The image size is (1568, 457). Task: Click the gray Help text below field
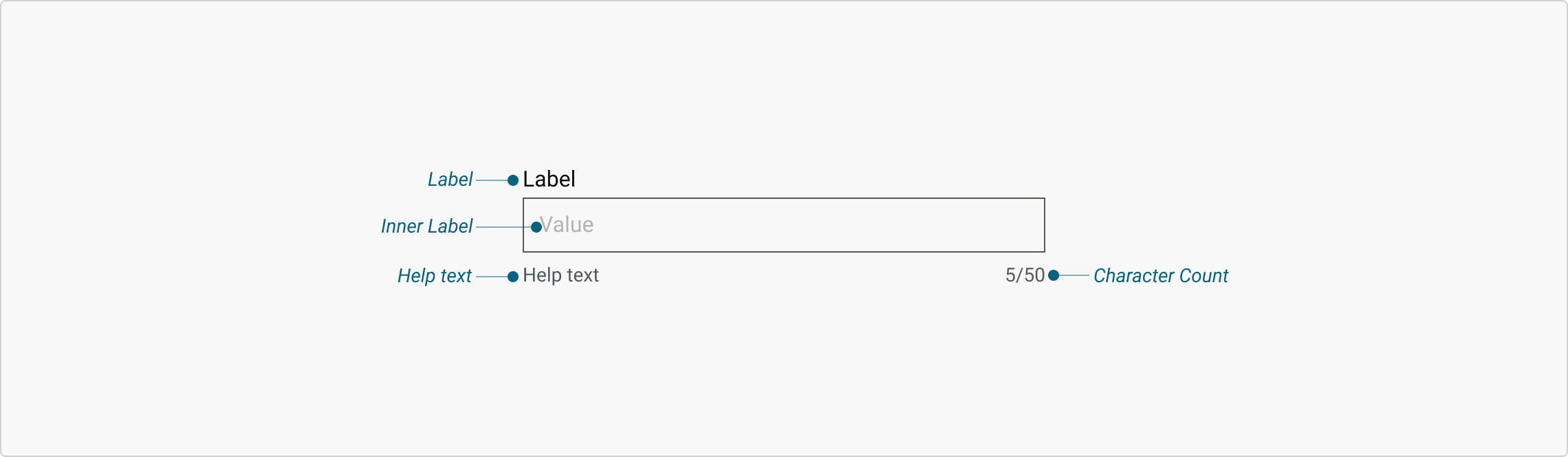560,275
